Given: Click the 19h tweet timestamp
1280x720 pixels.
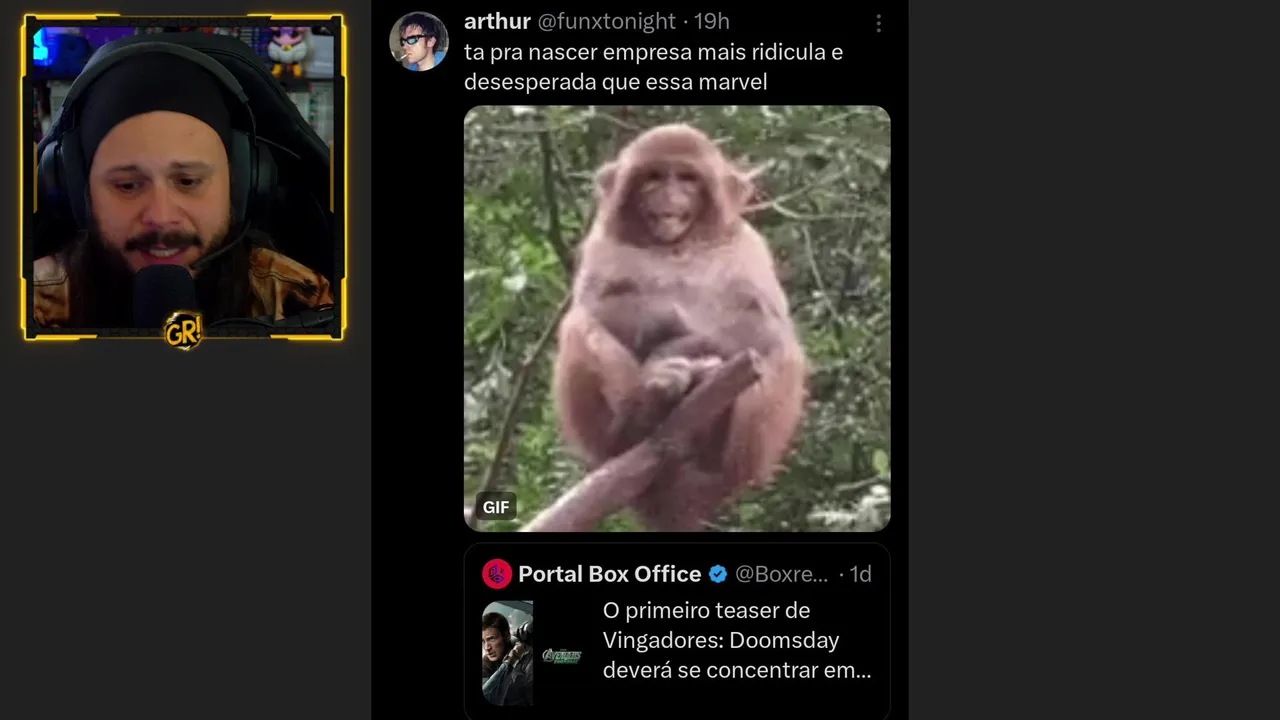Looking at the screenshot, I should click(712, 21).
